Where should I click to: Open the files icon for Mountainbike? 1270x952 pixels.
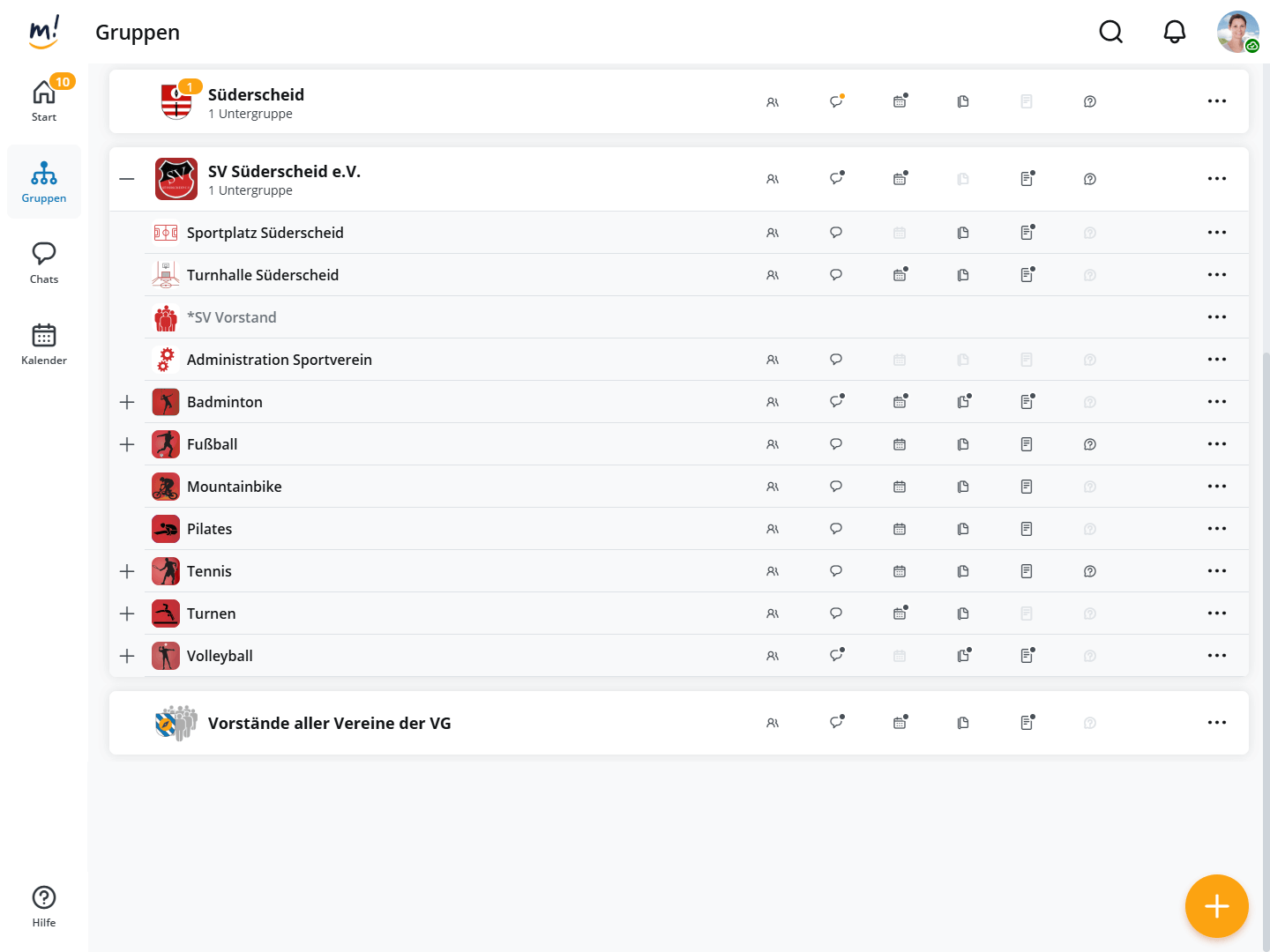(x=963, y=487)
